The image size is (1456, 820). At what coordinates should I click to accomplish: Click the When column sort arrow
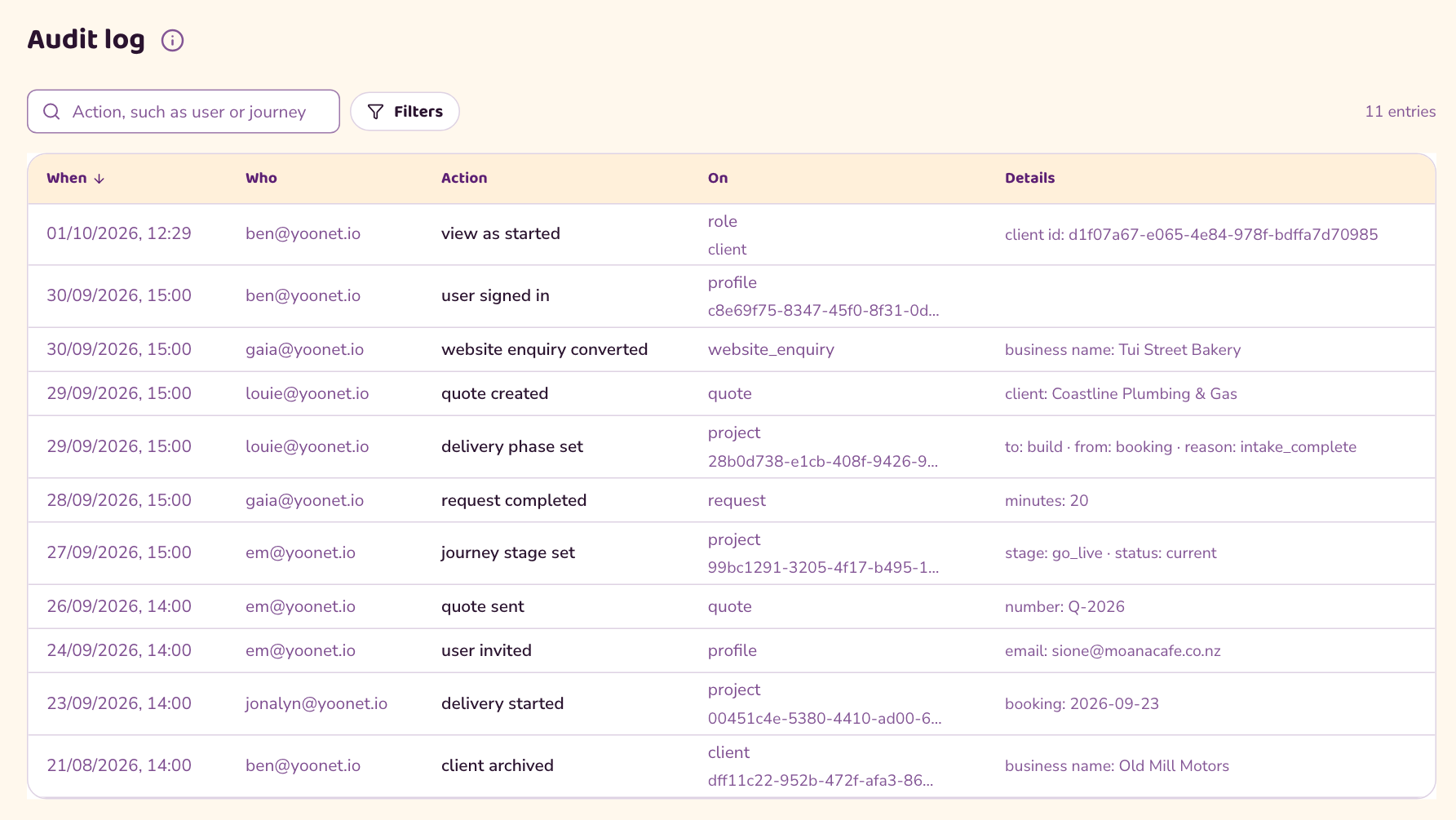coord(100,179)
